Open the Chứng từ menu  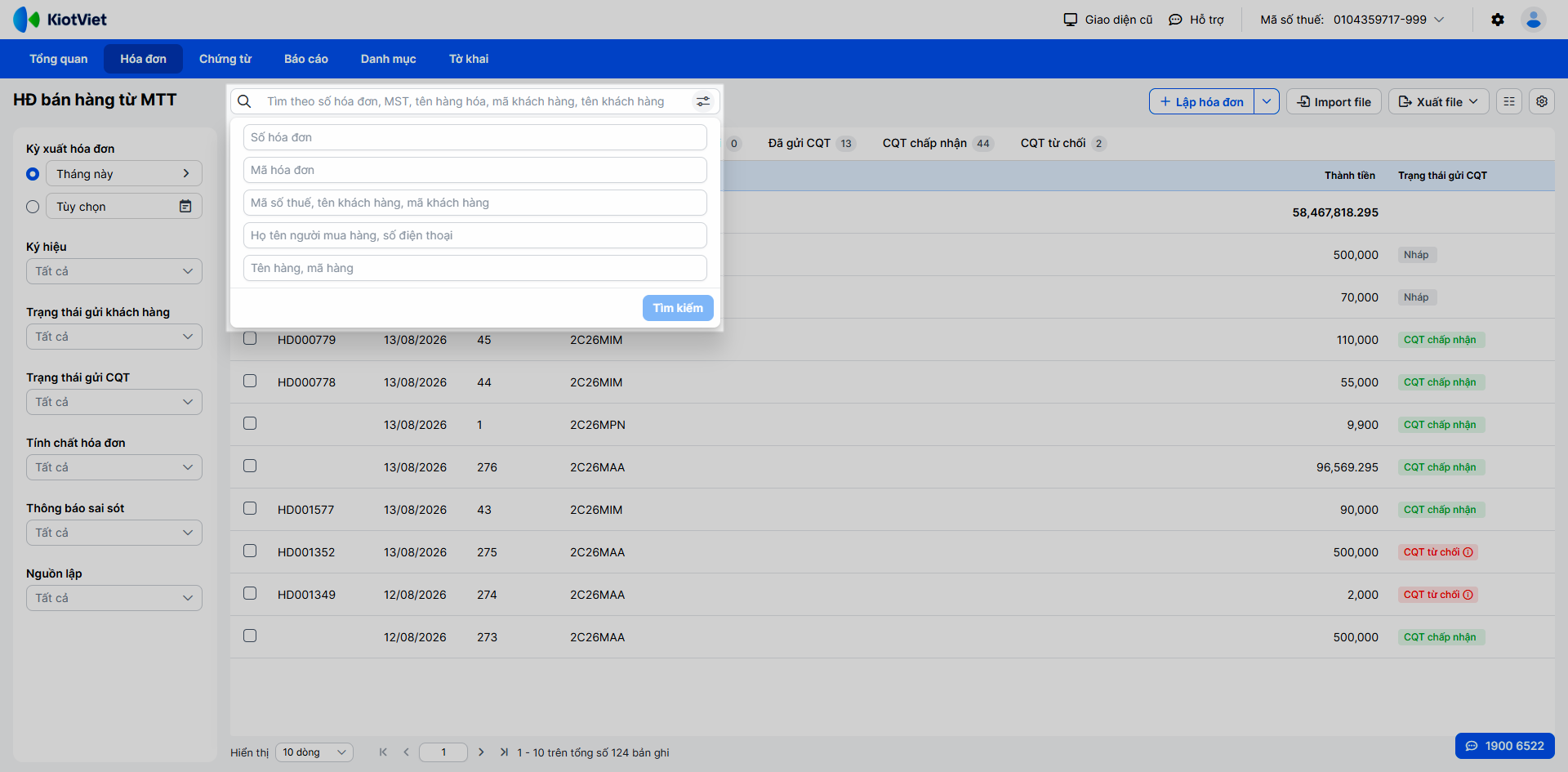point(225,59)
